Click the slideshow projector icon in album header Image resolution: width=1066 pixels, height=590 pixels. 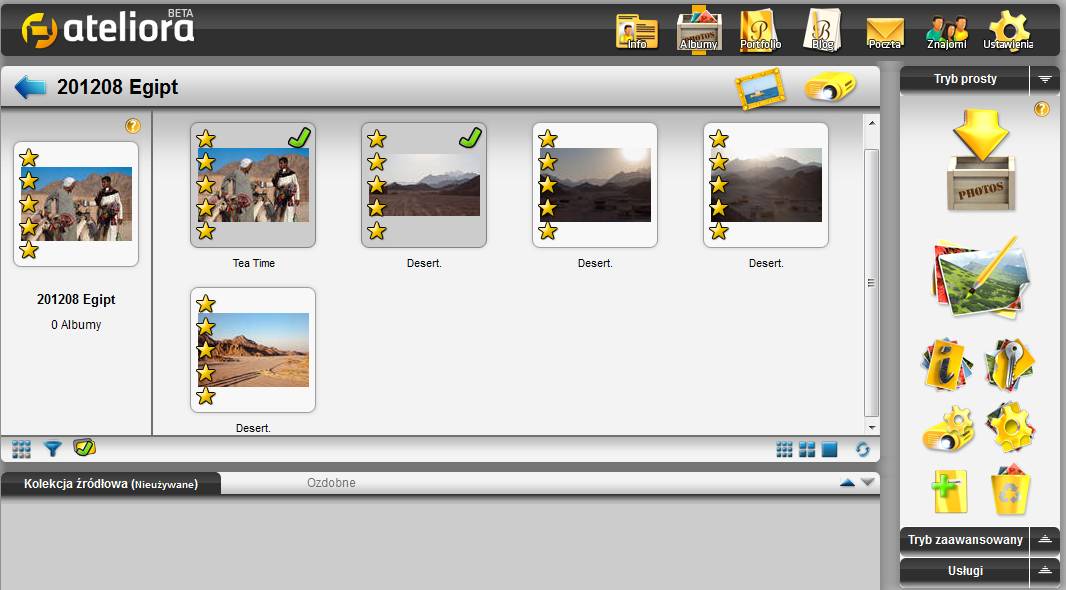(x=830, y=88)
